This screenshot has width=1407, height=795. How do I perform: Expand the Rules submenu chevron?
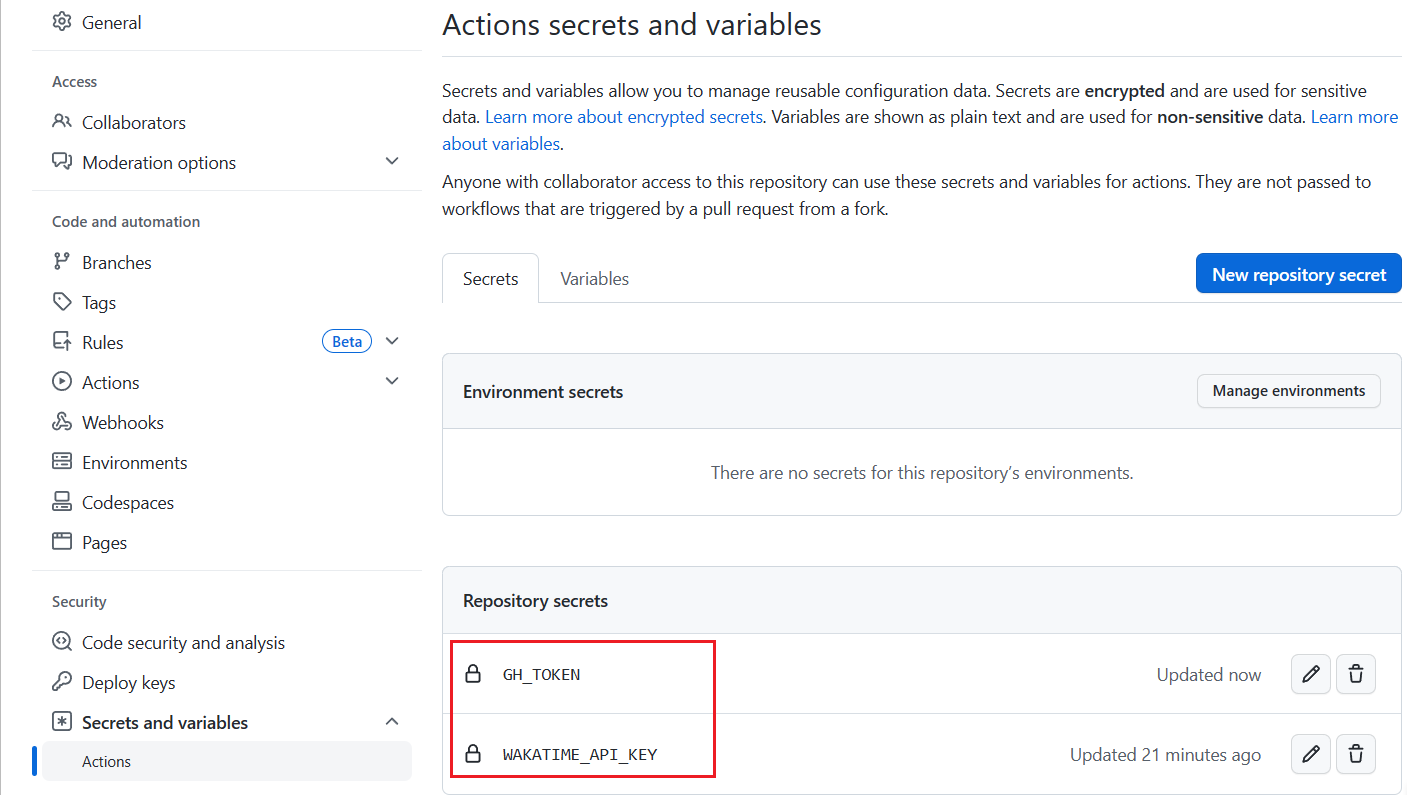click(x=392, y=342)
